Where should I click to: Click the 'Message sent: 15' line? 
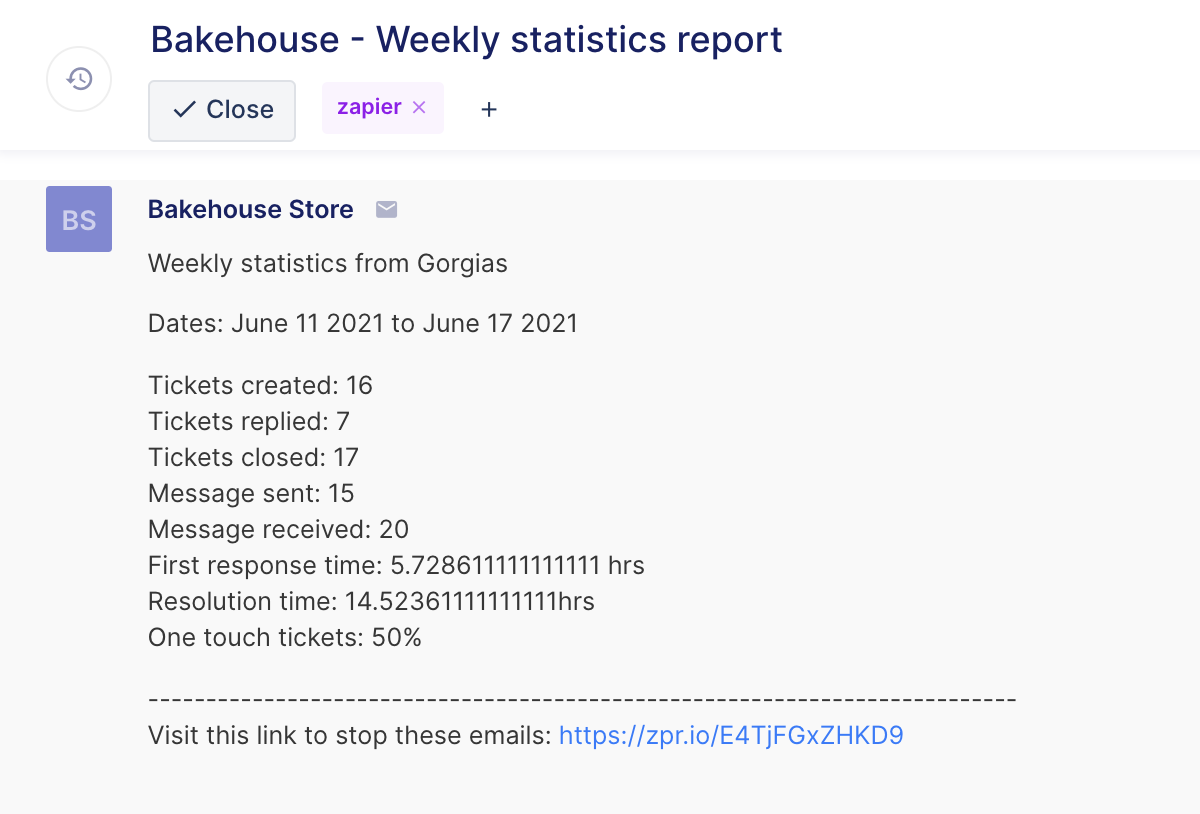coord(251,493)
